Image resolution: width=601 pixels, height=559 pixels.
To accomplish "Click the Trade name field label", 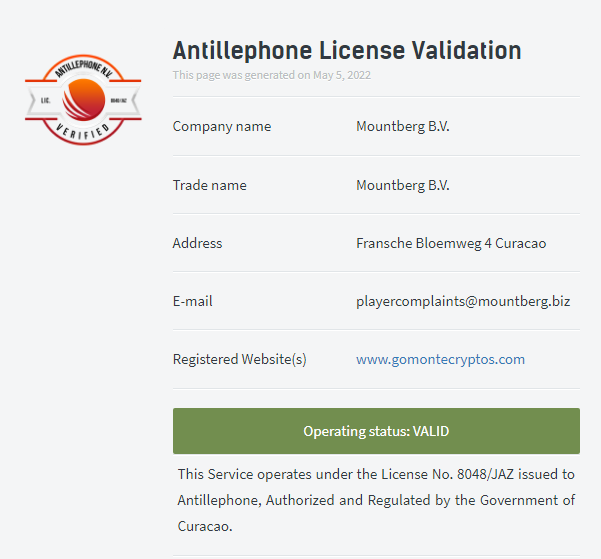I will click(x=210, y=185).
